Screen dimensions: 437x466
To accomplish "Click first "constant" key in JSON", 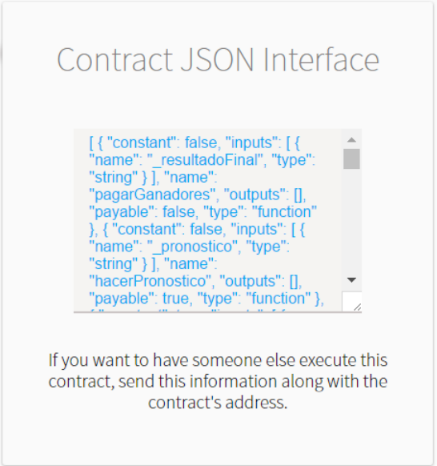I will (x=141, y=143).
